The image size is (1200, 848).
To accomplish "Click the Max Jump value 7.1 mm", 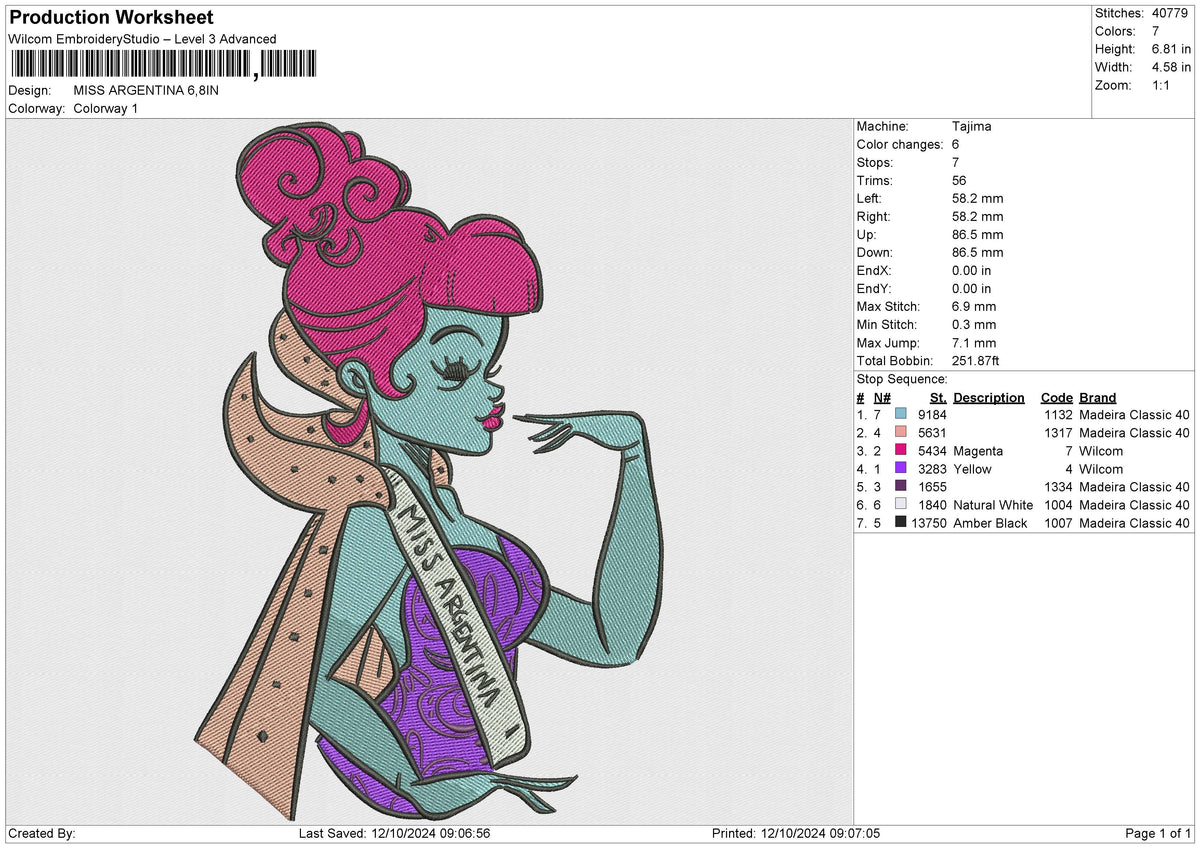I will click(x=975, y=343).
